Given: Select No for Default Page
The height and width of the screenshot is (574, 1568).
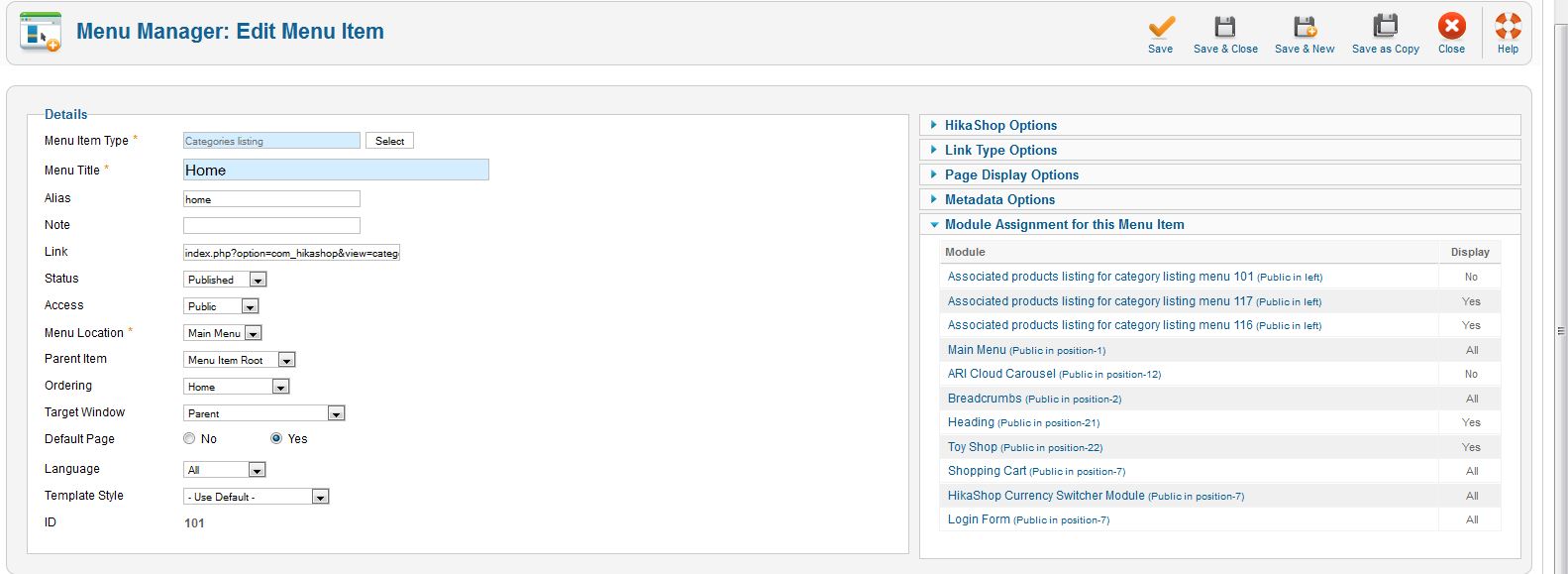Looking at the screenshot, I should pyautogui.click(x=189, y=438).
